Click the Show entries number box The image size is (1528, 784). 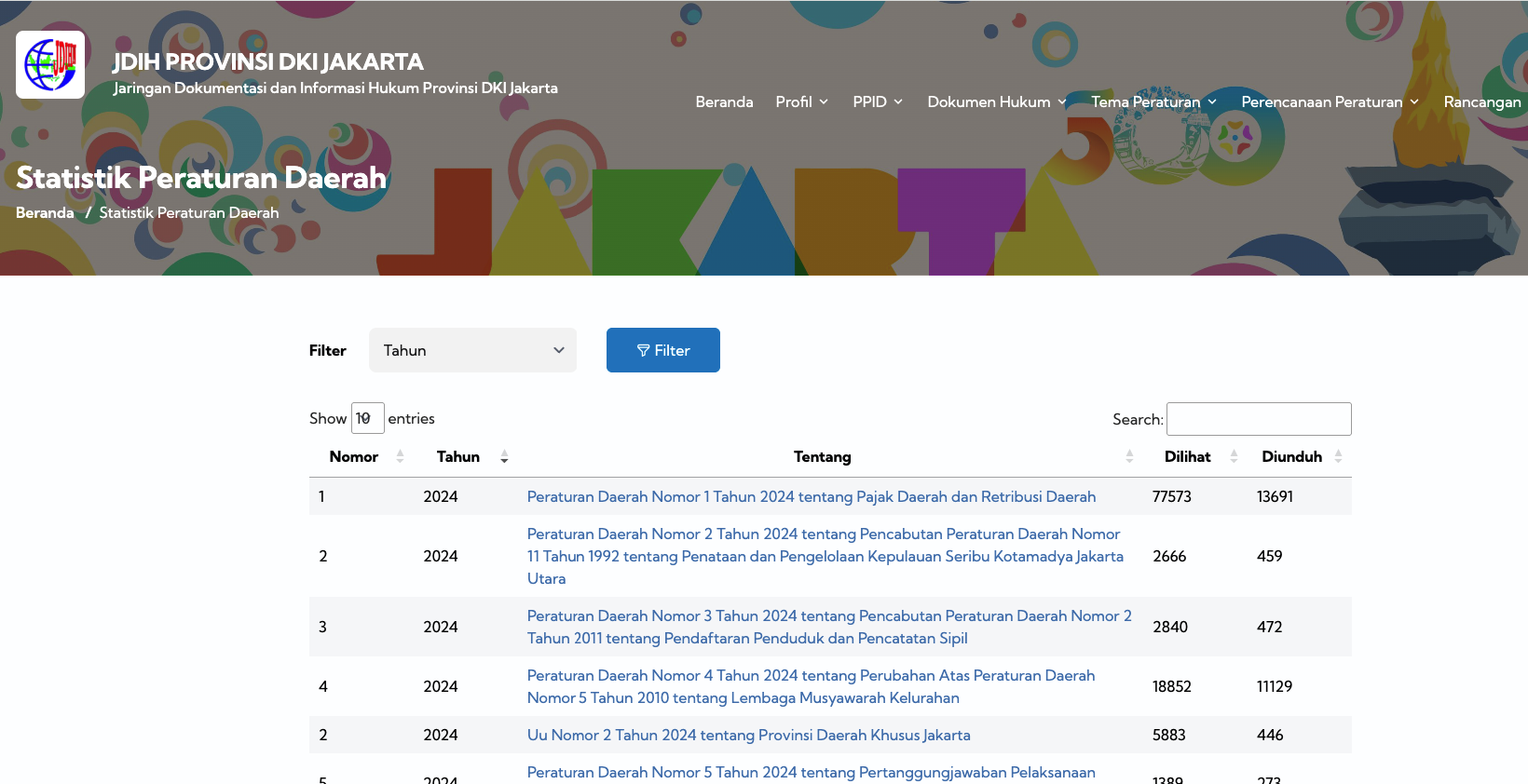tap(367, 418)
